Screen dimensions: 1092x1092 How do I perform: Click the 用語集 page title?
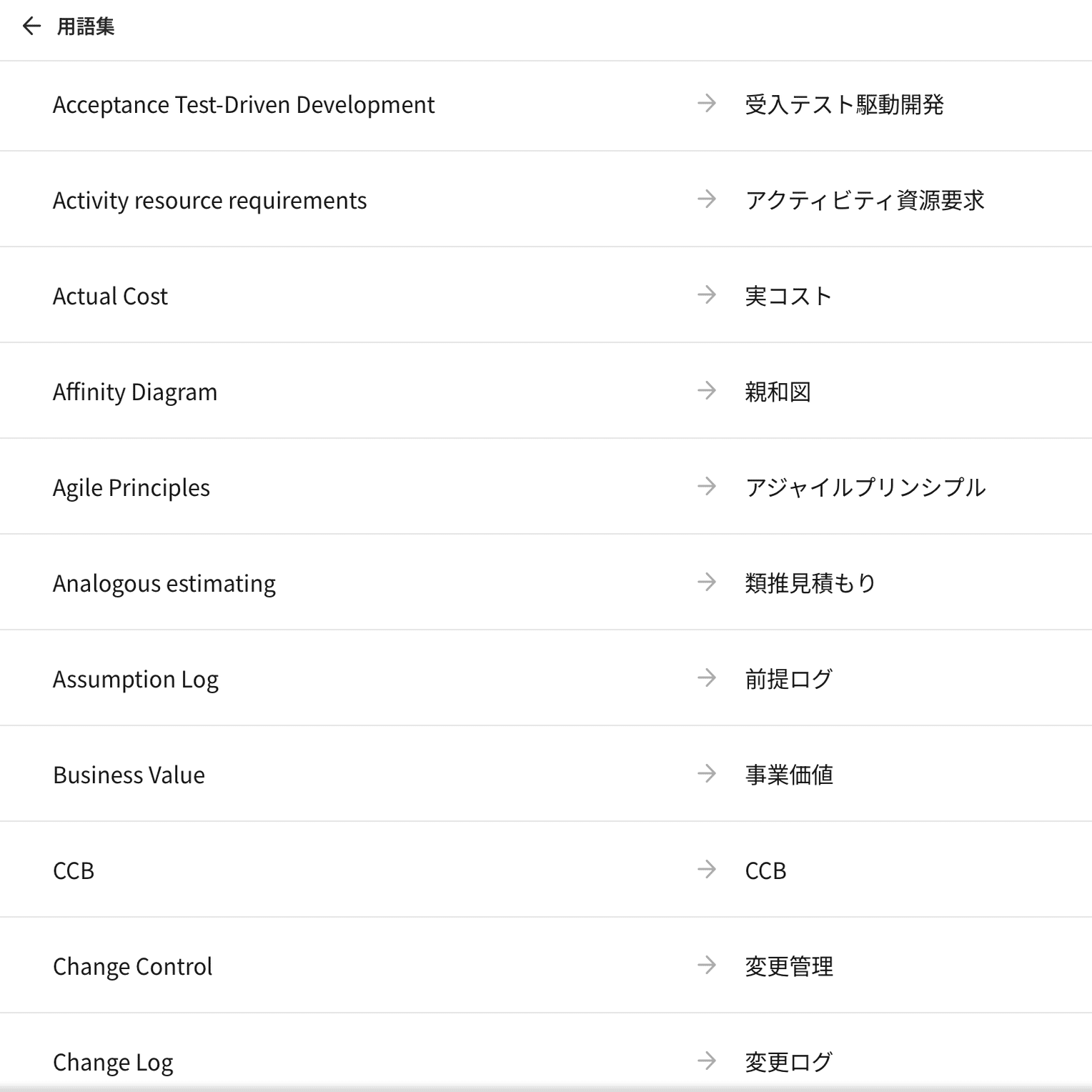(86, 26)
